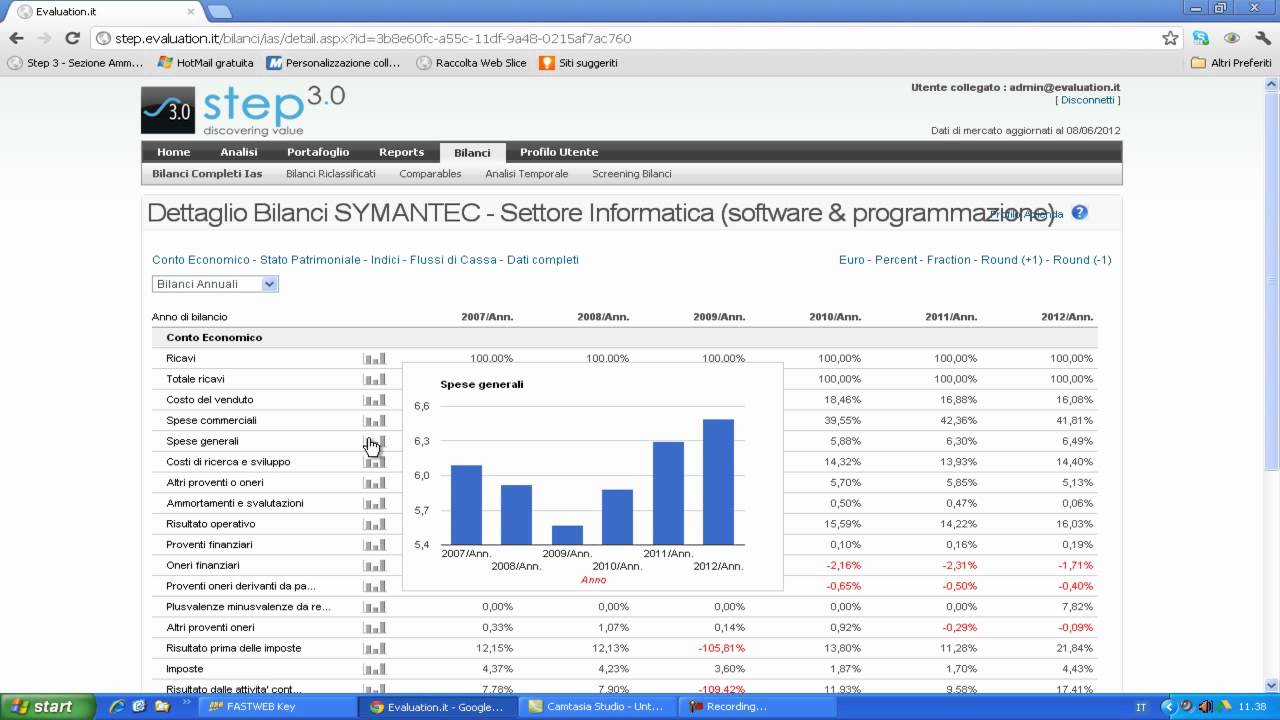This screenshot has height=720, width=1280.
Task: Open the Home menu item
Action: point(173,152)
